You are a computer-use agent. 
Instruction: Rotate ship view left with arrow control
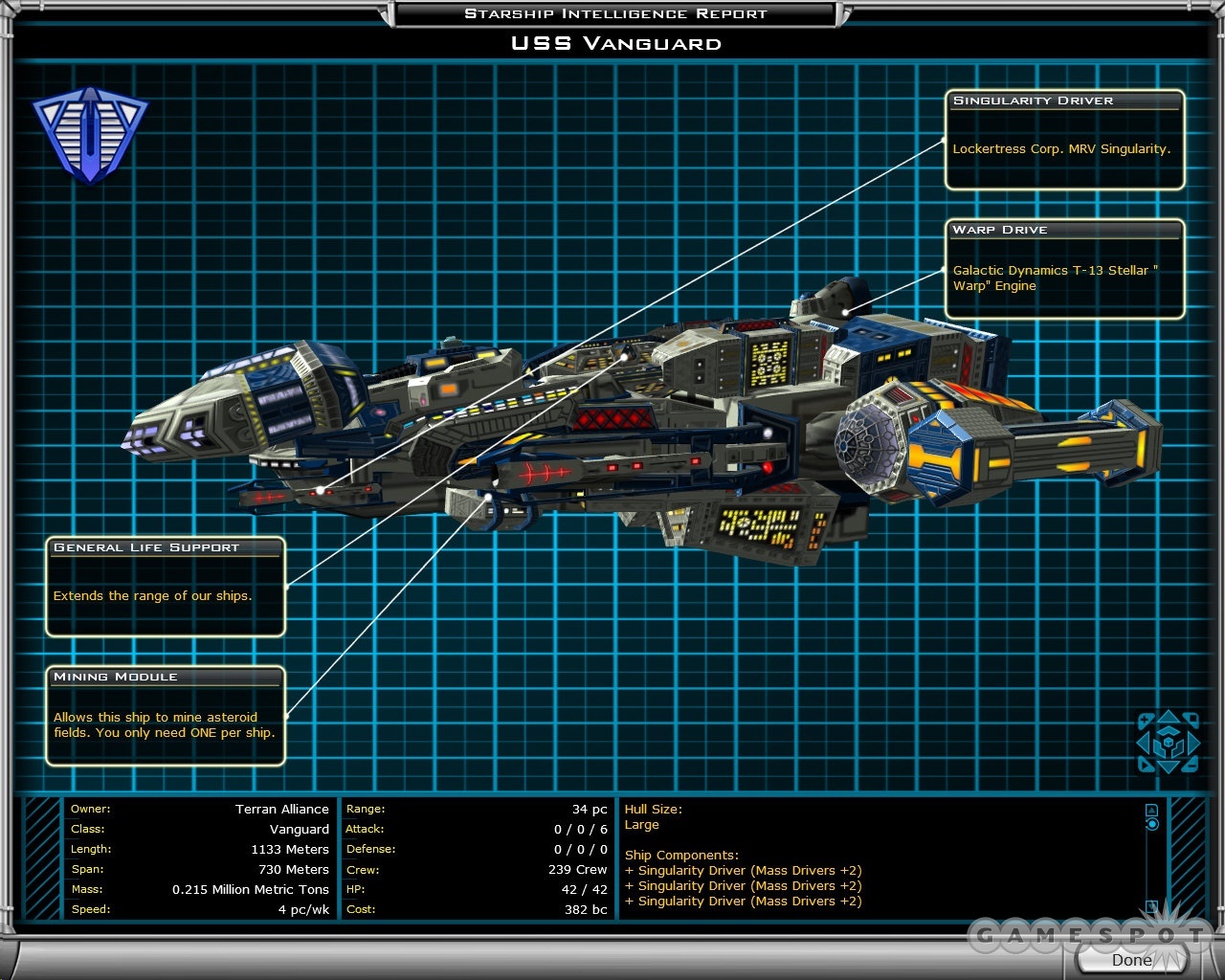[x=1144, y=743]
